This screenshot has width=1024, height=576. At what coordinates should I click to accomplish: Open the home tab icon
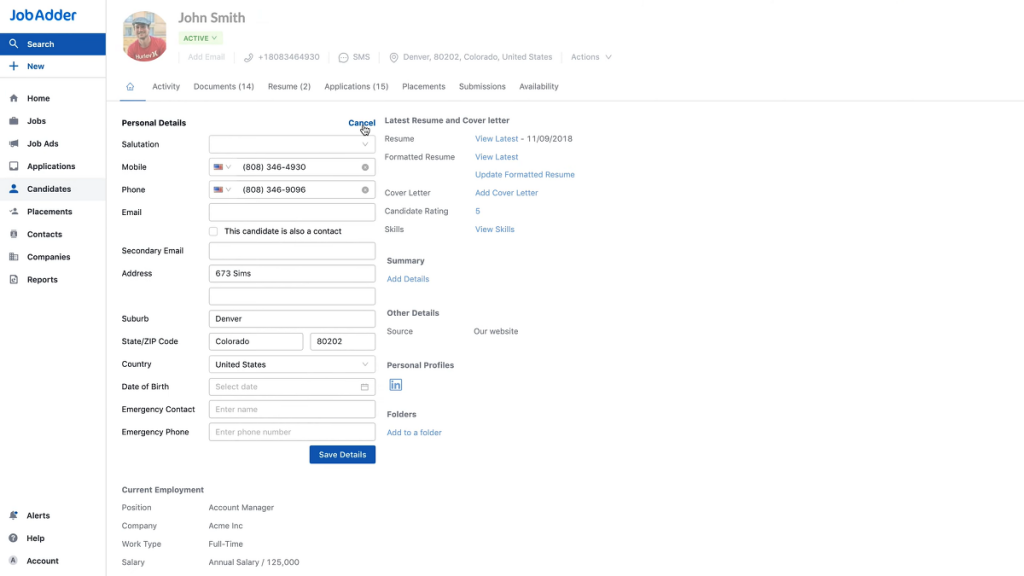click(x=130, y=87)
